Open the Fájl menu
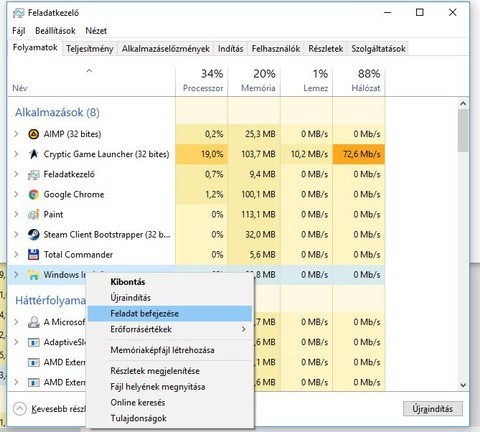Image resolution: width=480 pixels, height=432 pixels. [x=19, y=31]
